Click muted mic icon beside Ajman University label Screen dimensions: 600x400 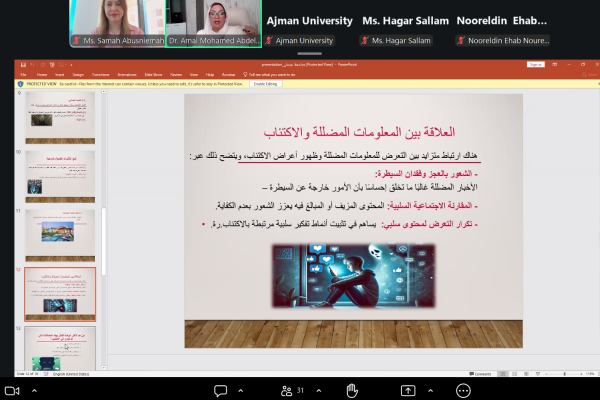269,41
